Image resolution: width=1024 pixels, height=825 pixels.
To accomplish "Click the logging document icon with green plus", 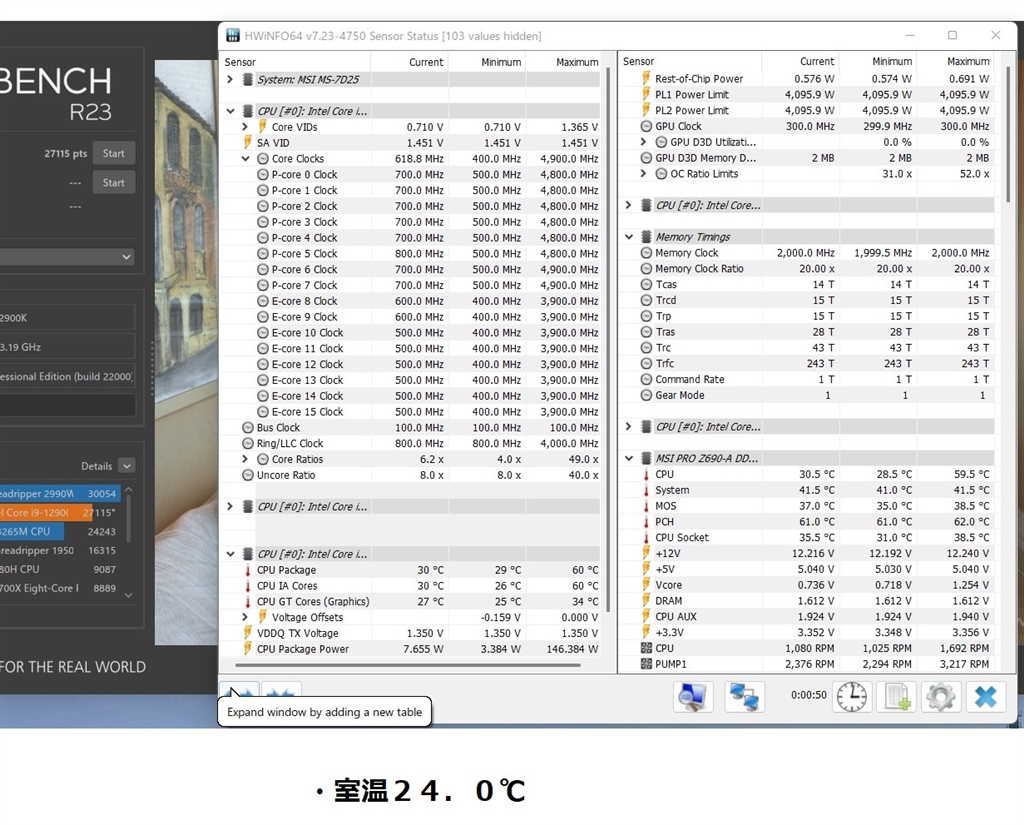I will [x=896, y=696].
